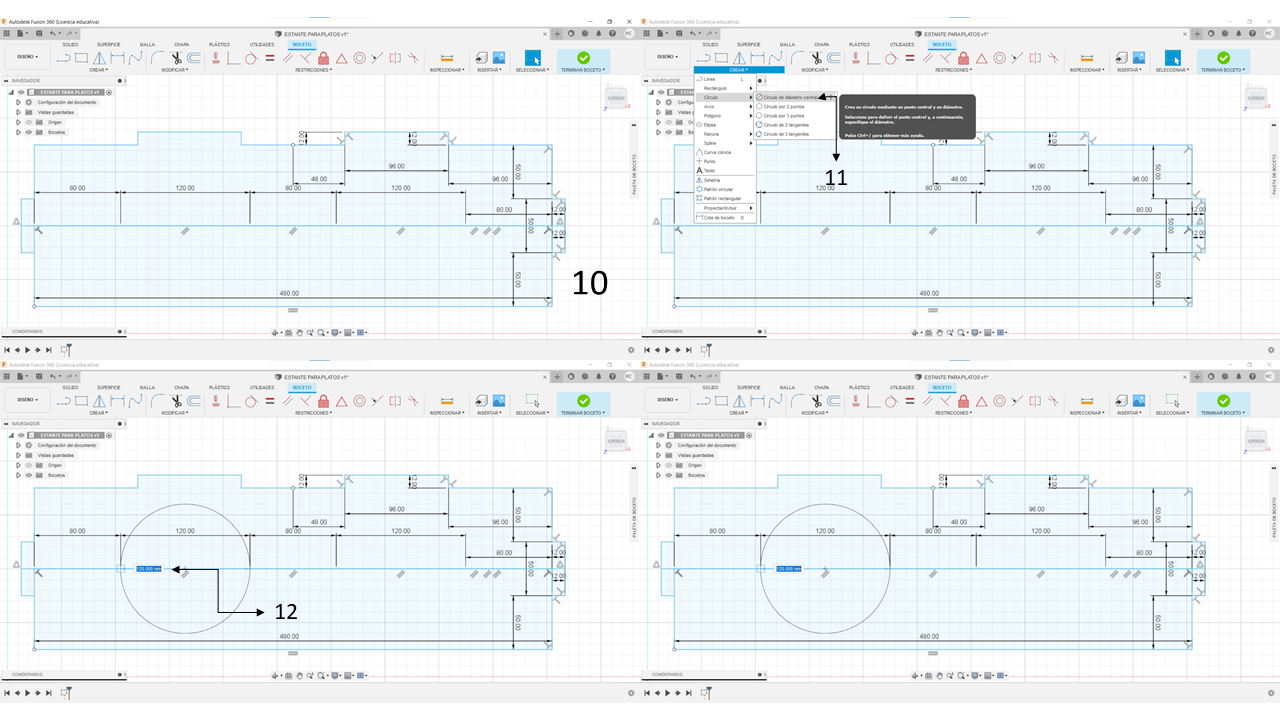The image size is (1280, 720).
Task: Toggle Bocetos eye icon in bottom-right window
Action: click(x=668, y=475)
